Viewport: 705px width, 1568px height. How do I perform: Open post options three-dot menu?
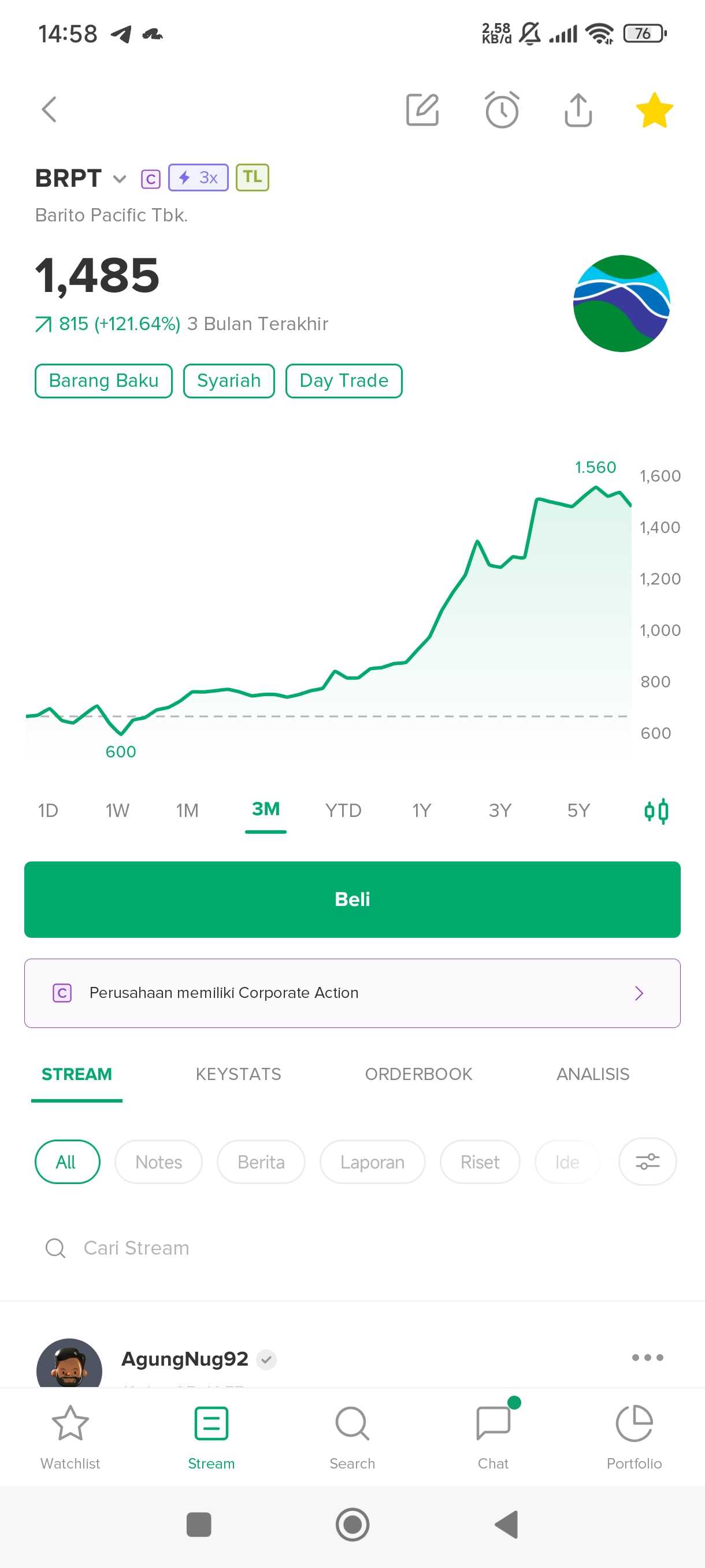647,1358
